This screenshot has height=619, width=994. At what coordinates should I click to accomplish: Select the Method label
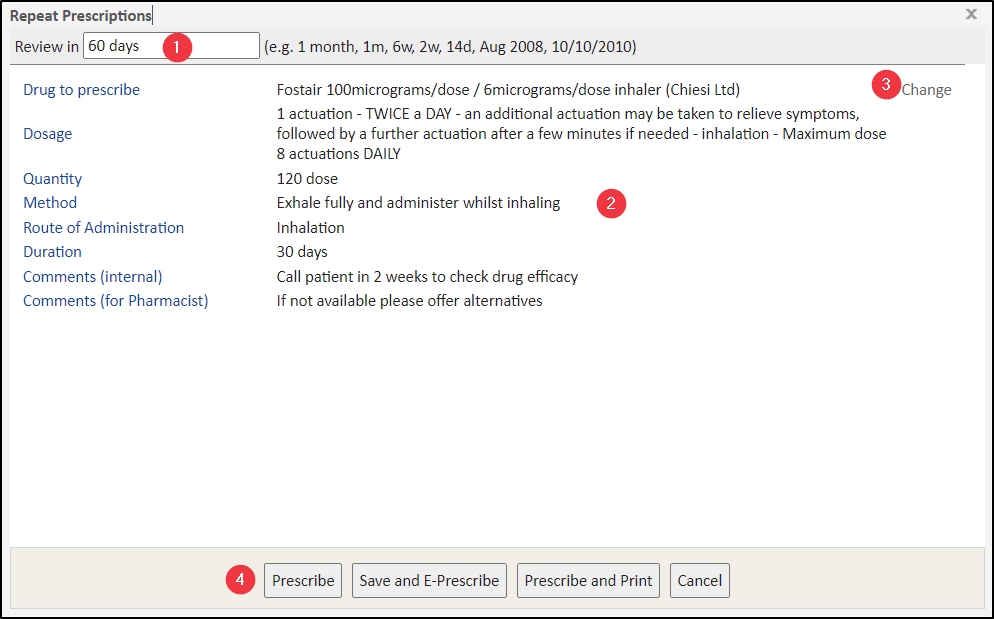(x=50, y=203)
